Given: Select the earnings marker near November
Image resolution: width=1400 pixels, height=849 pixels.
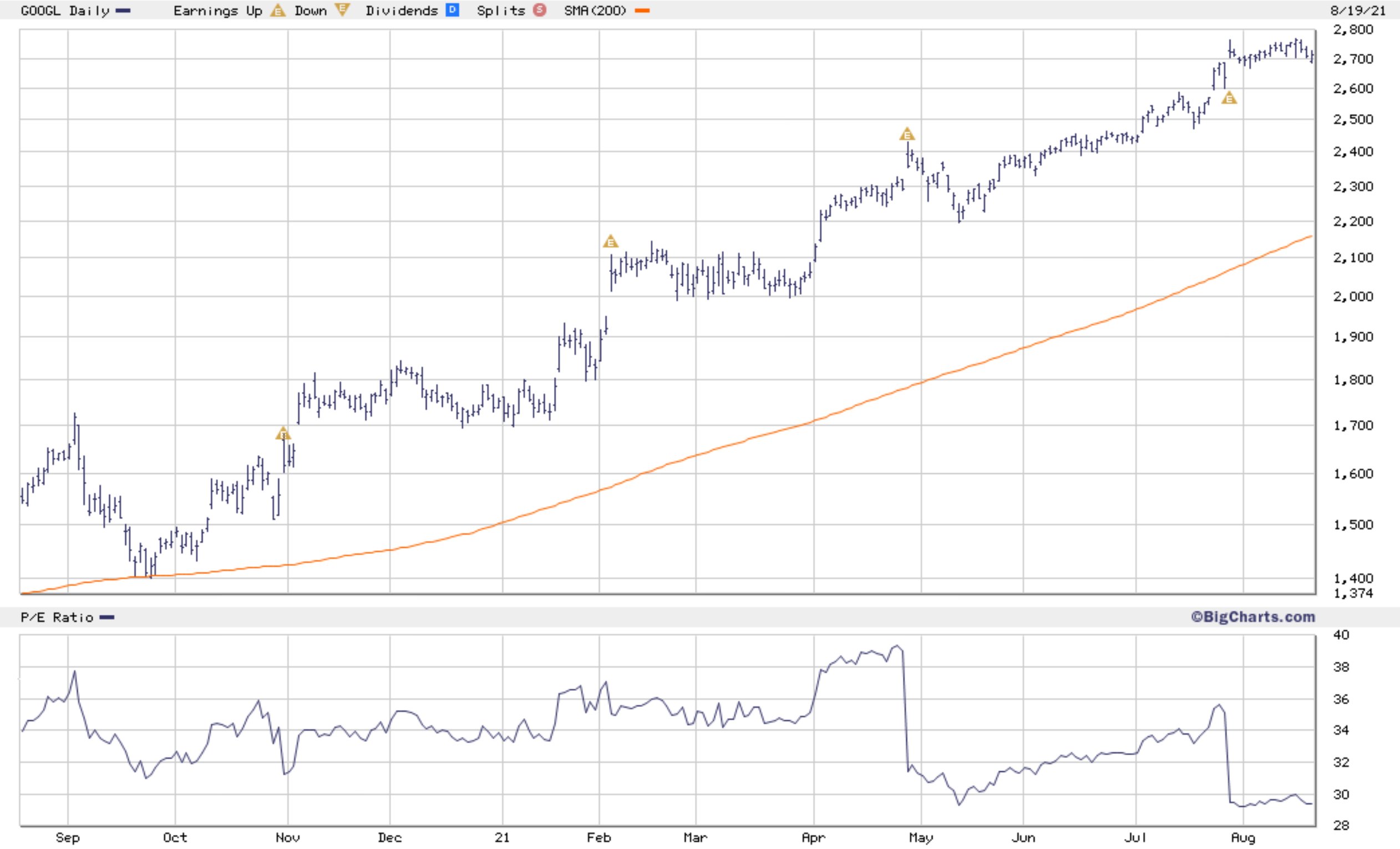Looking at the screenshot, I should (283, 434).
